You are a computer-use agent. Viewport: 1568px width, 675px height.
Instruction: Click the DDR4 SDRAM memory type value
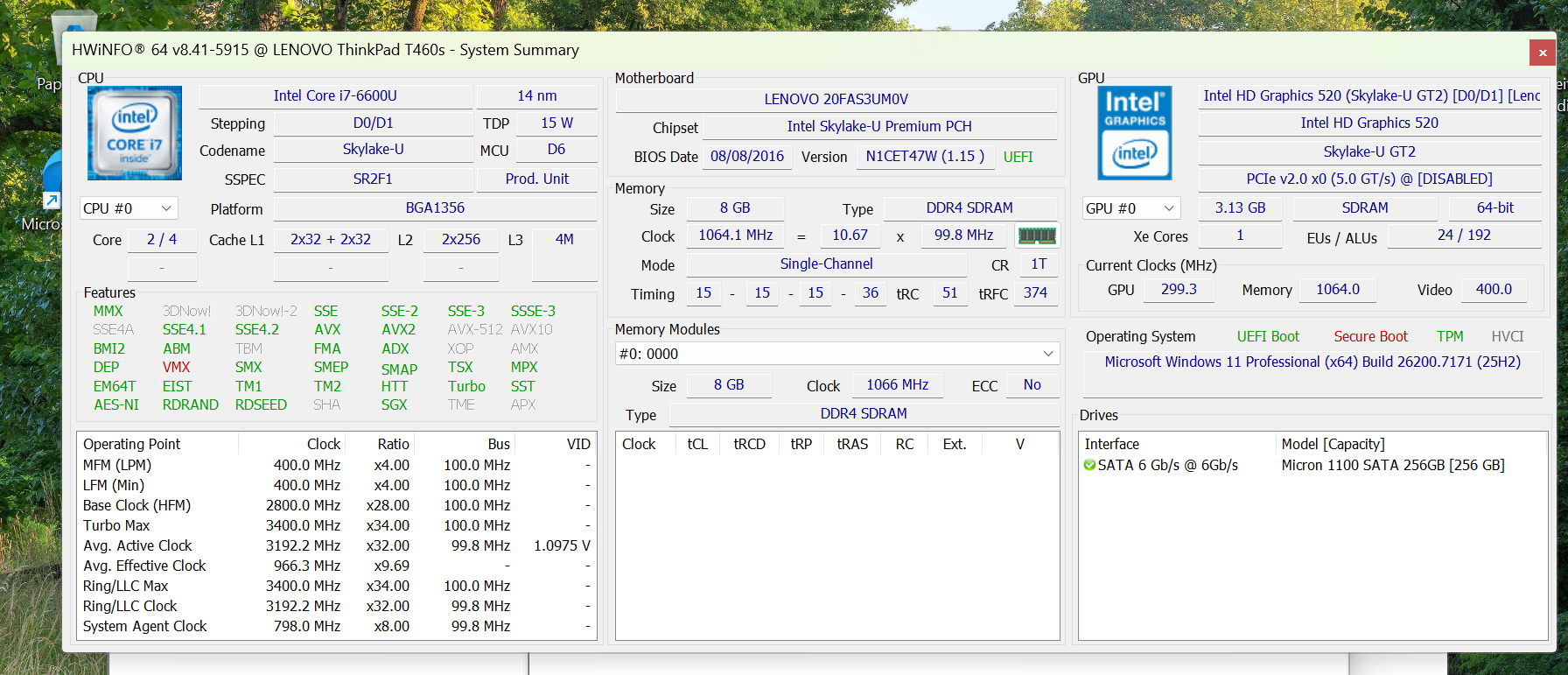tap(969, 207)
